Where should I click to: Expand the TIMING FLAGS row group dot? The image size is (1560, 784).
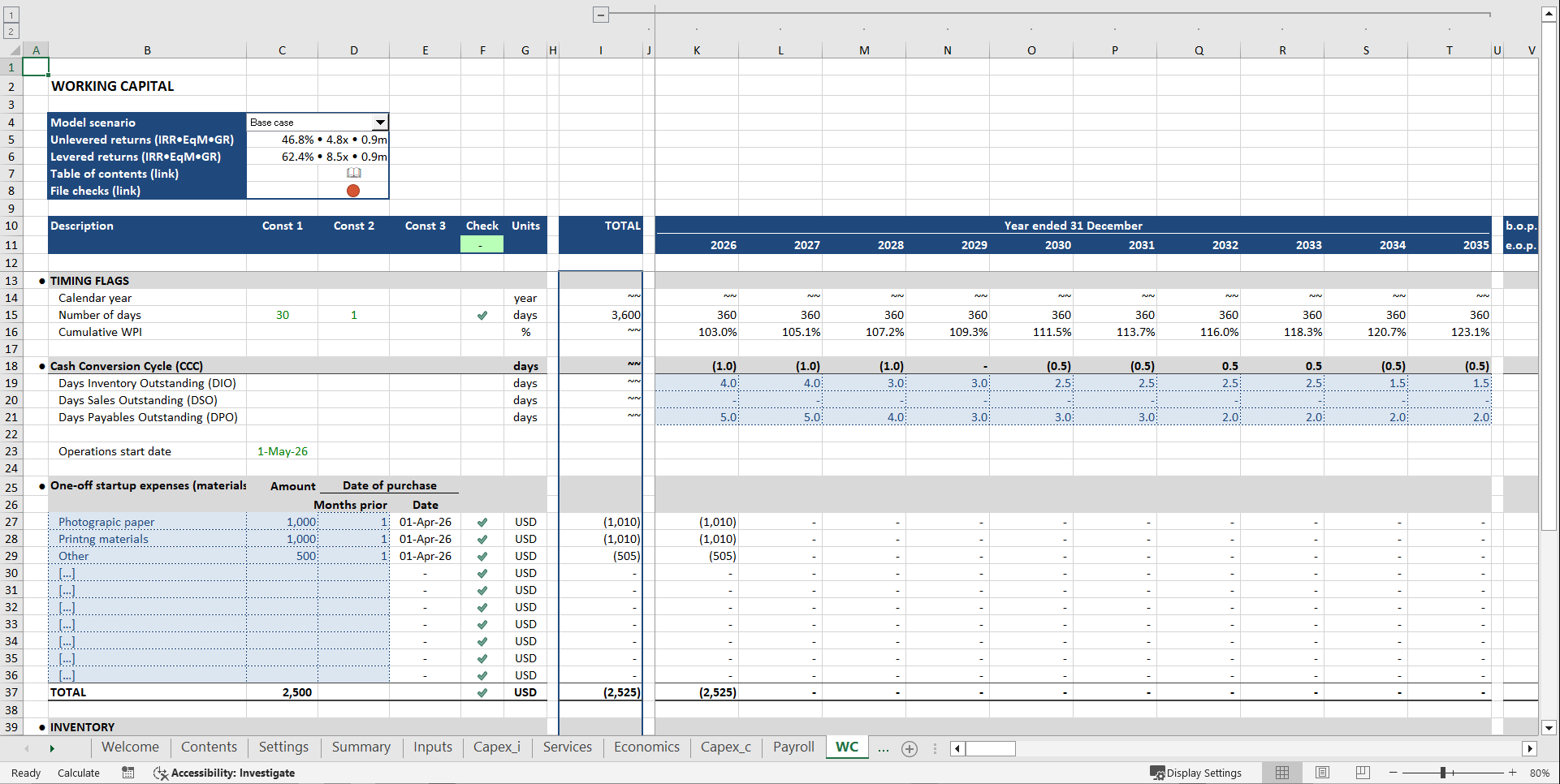[x=41, y=280]
